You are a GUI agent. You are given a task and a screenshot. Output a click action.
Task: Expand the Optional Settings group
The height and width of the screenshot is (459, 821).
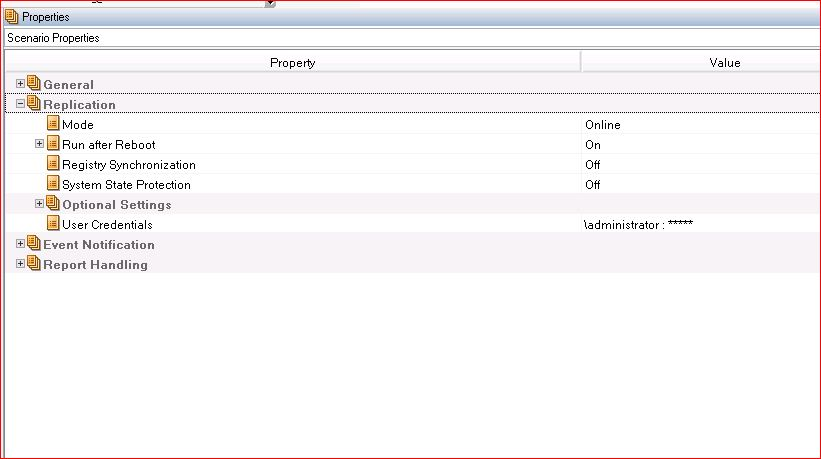point(39,204)
